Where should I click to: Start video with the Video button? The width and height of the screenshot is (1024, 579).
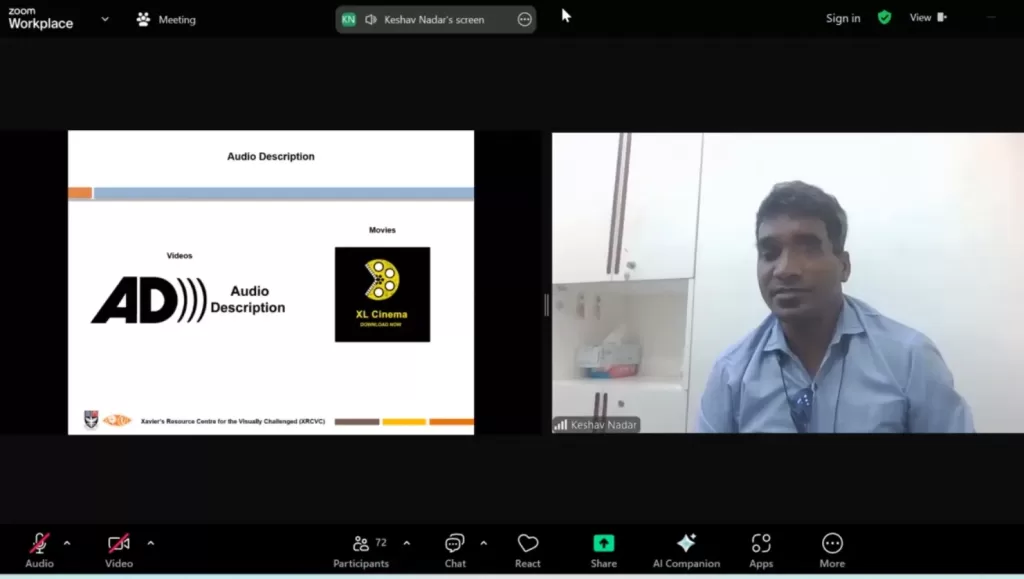(x=119, y=550)
